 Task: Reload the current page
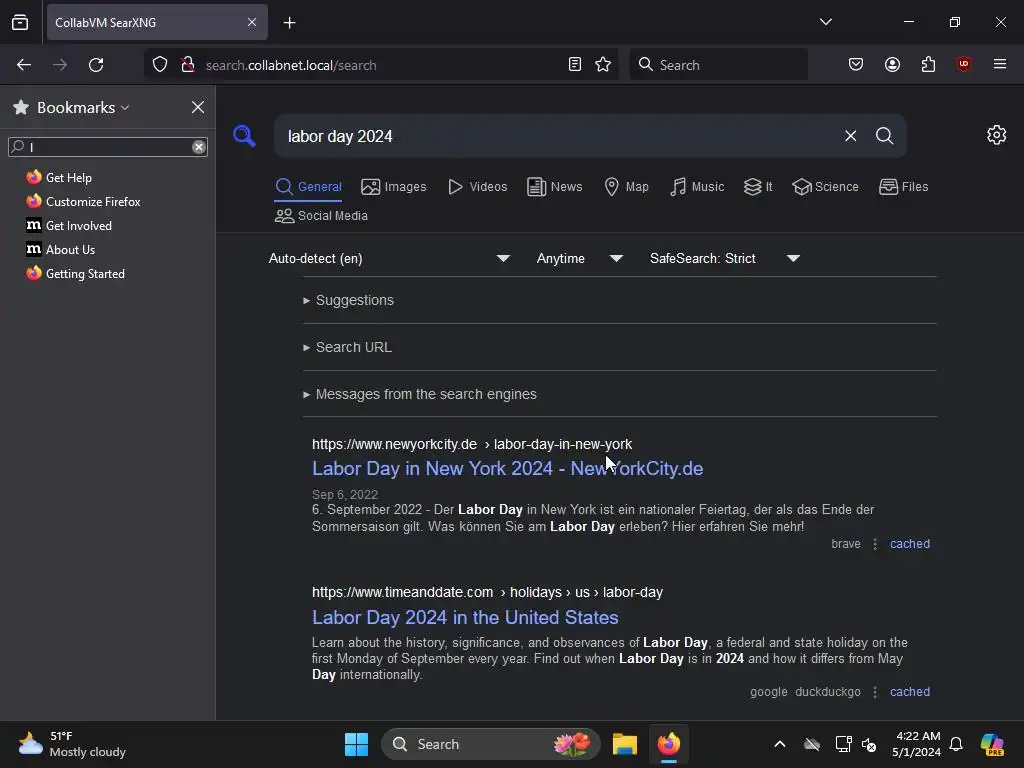click(96, 65)
